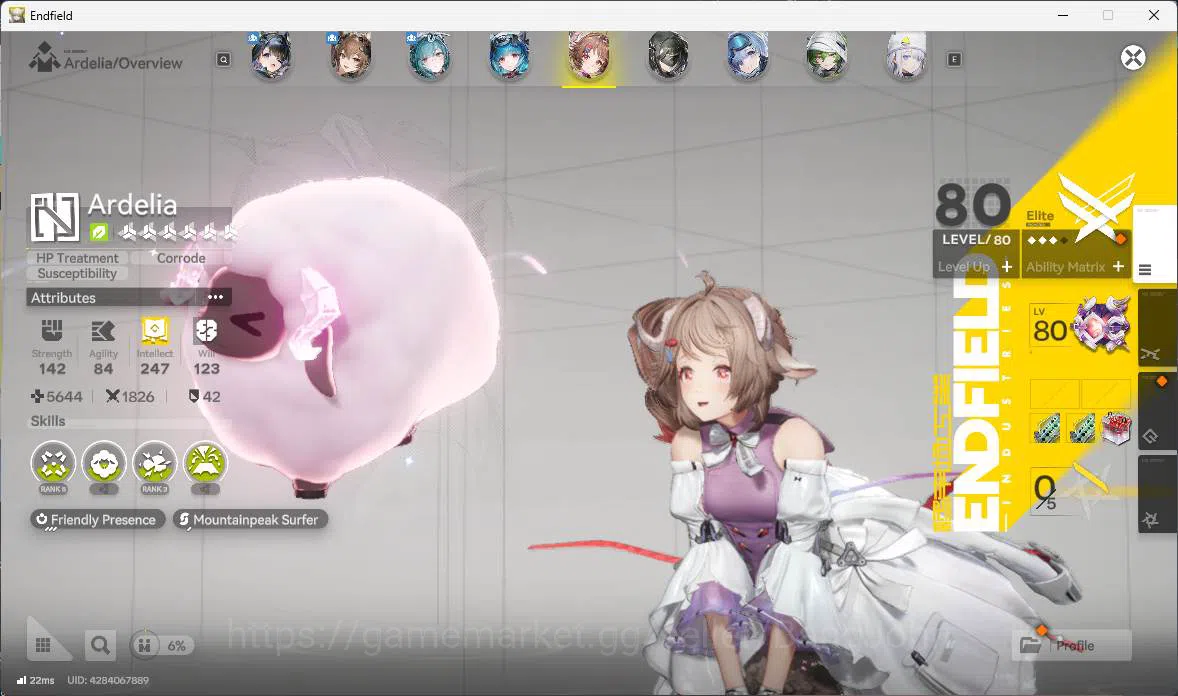Image resolution: width=1178 pixels, height=696 pixels.
Task: Open the Profile folder button
Action: 1071,645
